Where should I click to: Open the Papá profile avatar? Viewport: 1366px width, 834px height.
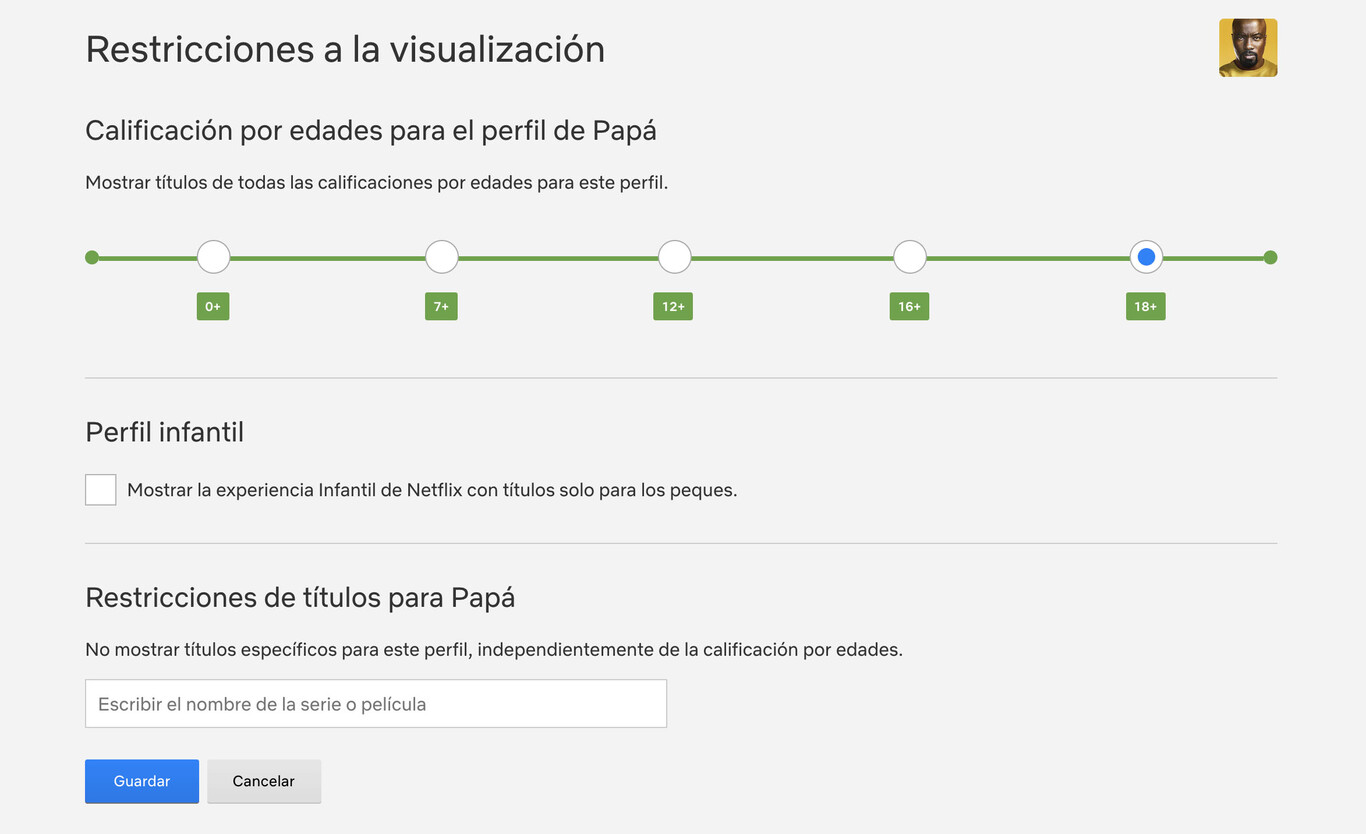(1247, 47)
